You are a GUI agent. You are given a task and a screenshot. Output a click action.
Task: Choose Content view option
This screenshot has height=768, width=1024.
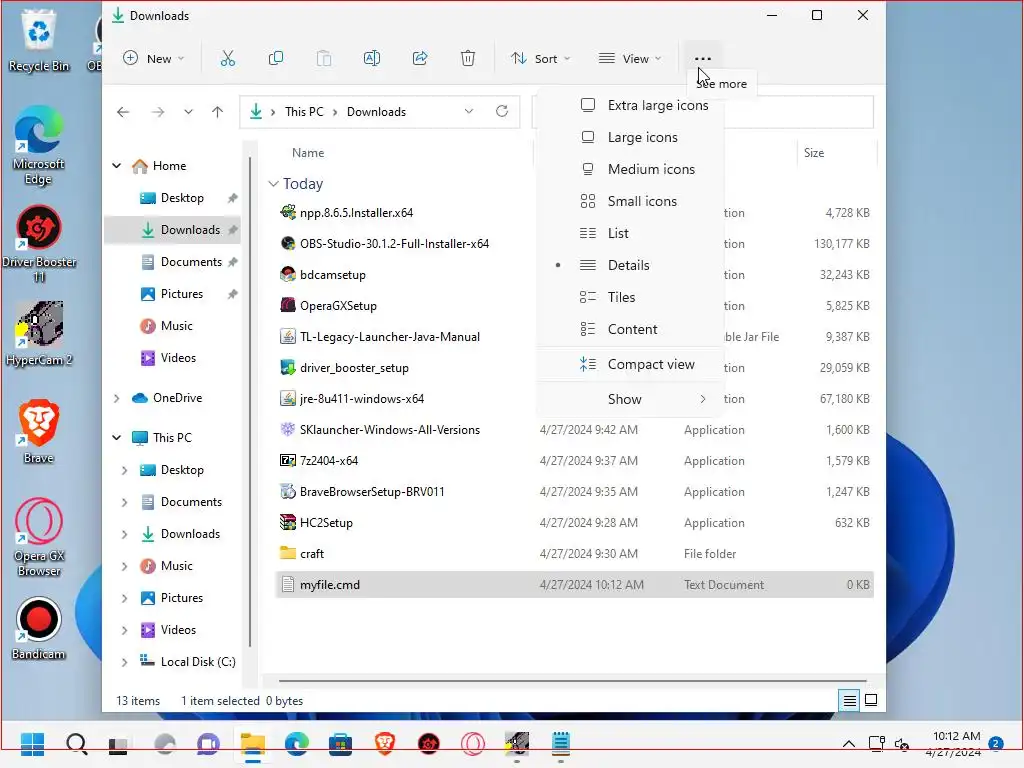tap(630, 329)
